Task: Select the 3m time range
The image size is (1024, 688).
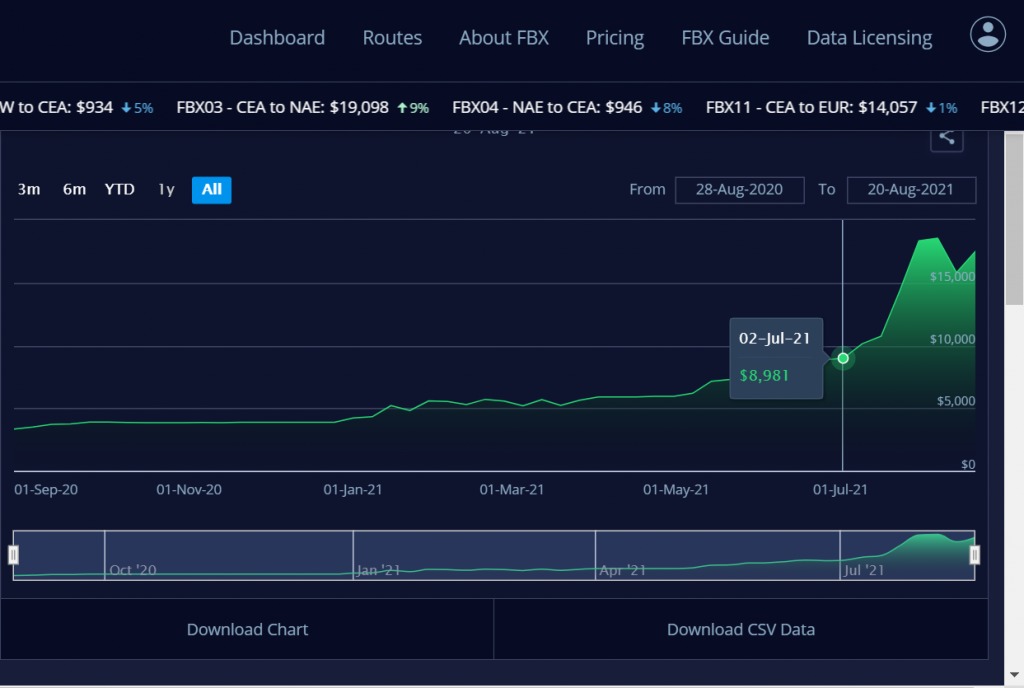Action: [x=29, y=189]
